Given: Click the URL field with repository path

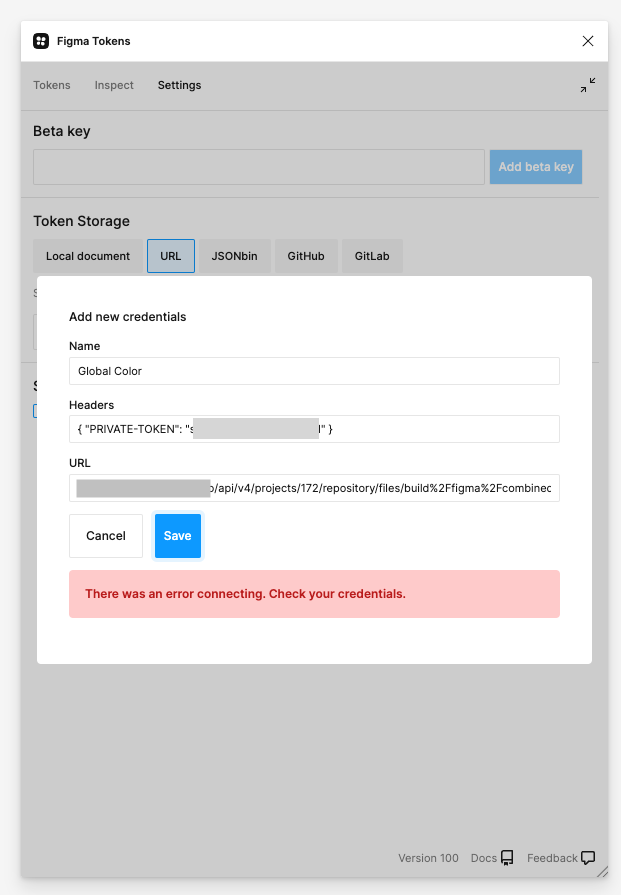Looking at the screenshot, I should pos(315,488).
